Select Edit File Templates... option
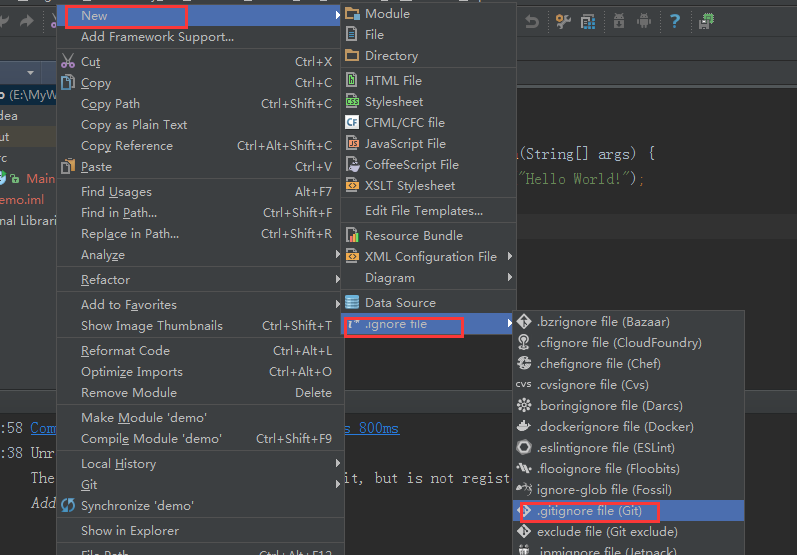Image resolution: width=797 pixels, height=555 pixels. (x=423, y=210)
